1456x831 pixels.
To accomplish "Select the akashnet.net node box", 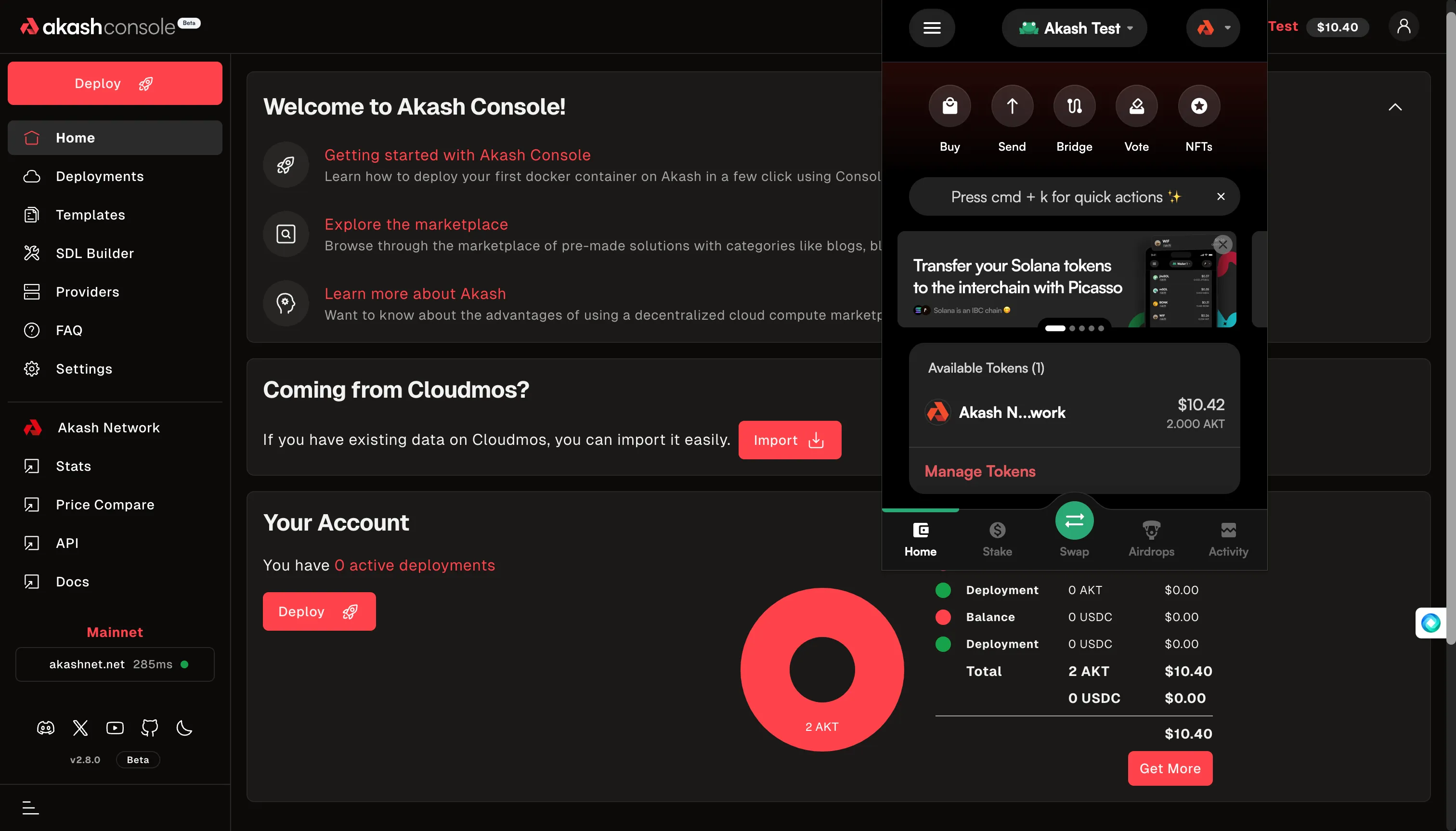I will pos(115,664).
